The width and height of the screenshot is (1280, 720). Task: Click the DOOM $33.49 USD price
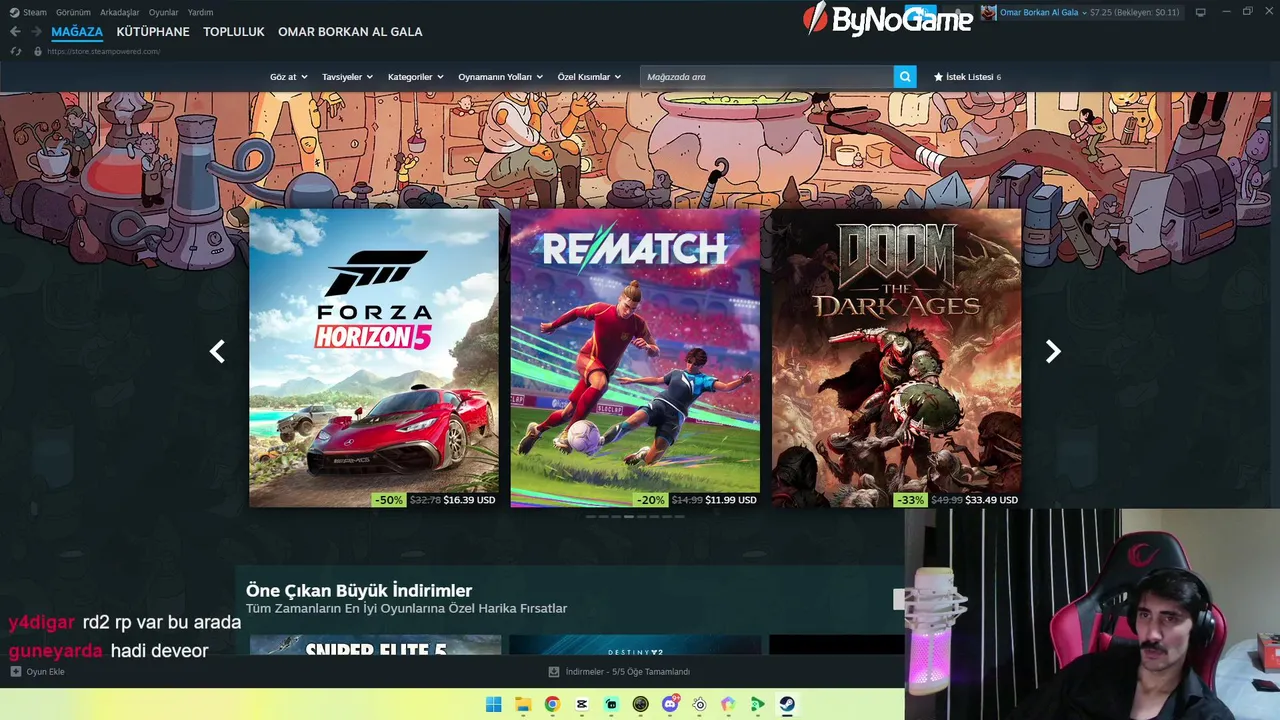pos(992,499)
